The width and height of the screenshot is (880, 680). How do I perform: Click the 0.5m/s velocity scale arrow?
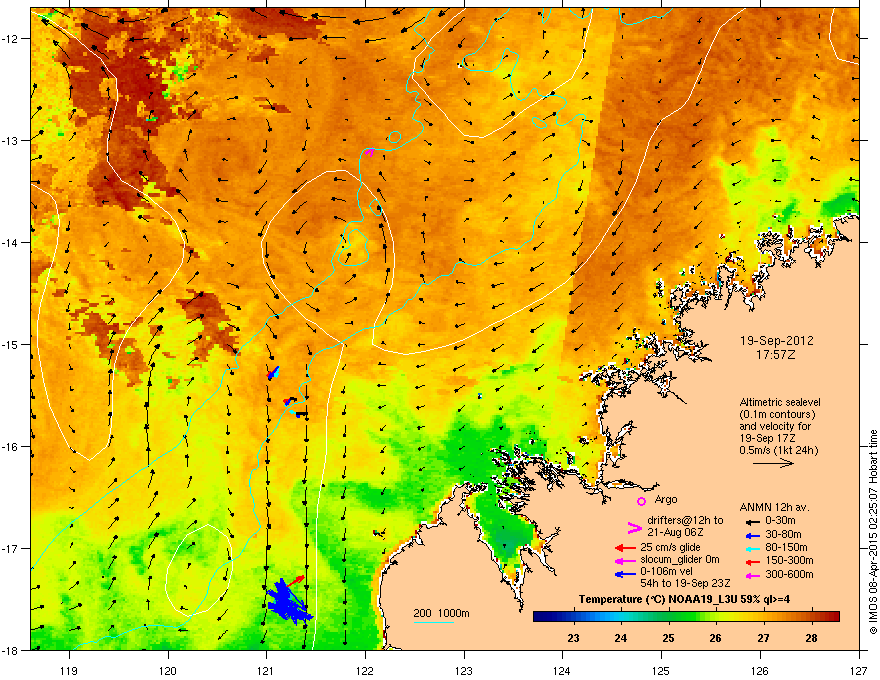773,463
